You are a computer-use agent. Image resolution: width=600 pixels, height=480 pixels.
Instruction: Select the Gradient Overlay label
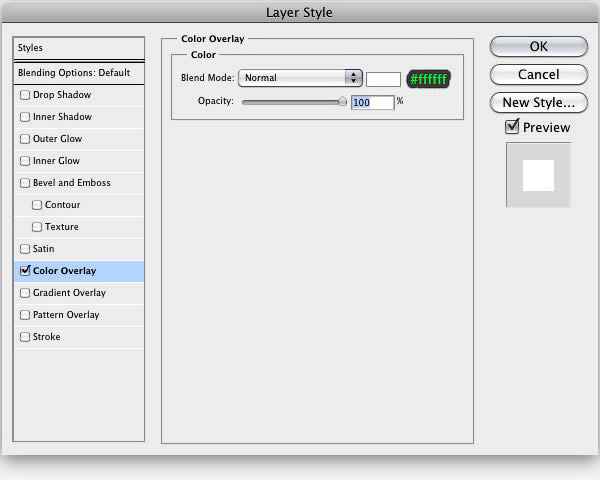(x=69, y=293)
